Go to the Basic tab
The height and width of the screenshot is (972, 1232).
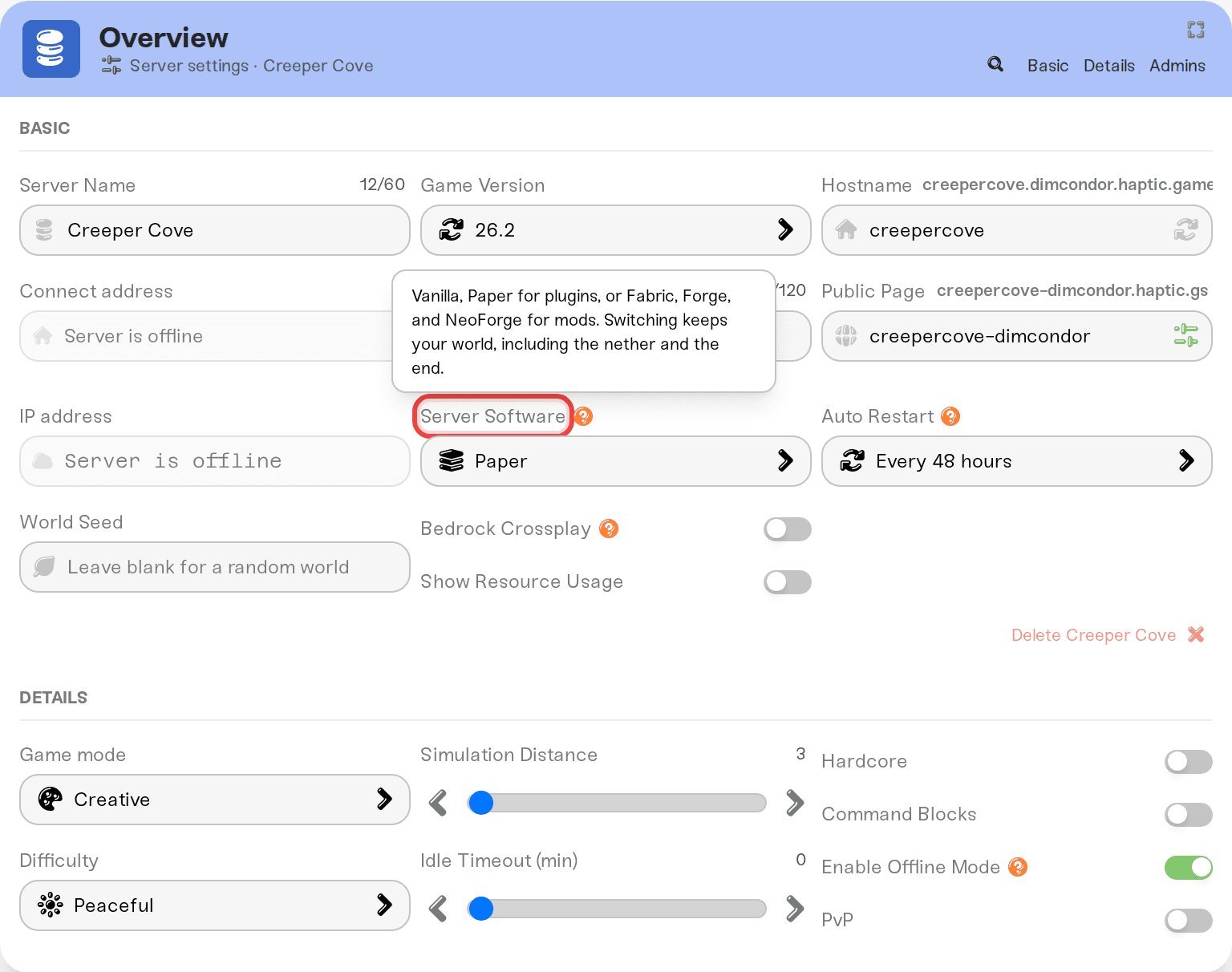point(1048,66)
